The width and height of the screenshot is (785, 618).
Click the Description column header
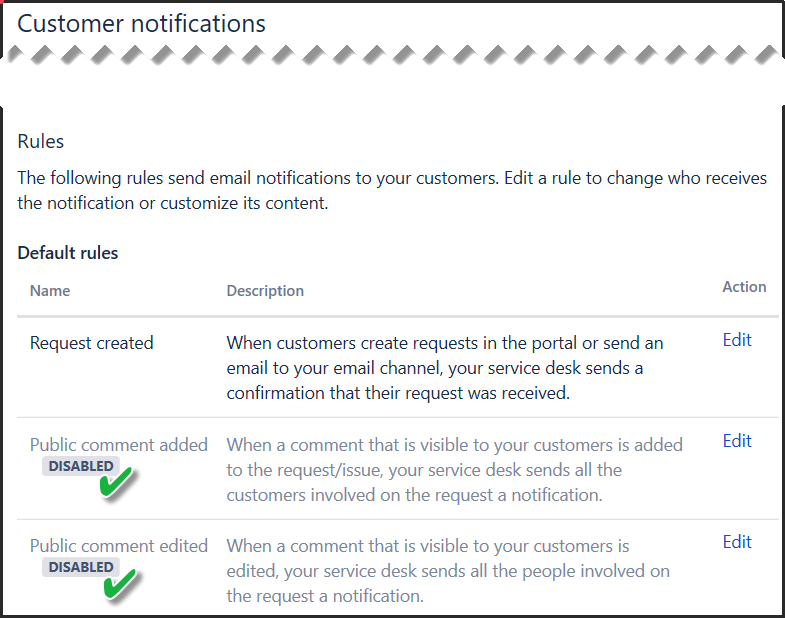click(x=265, y=291)
